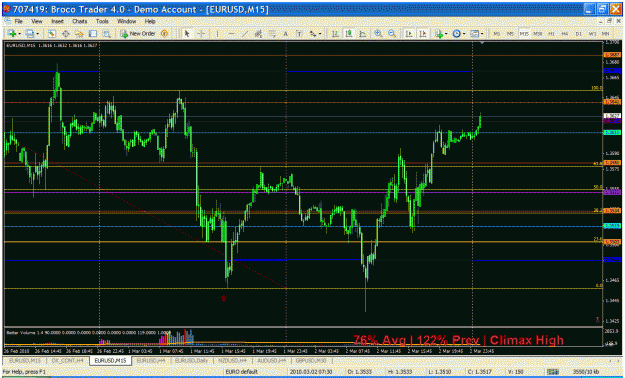
Task: Switch to the EURUSD,H4 chart tab
Action: tap(151, 360)
